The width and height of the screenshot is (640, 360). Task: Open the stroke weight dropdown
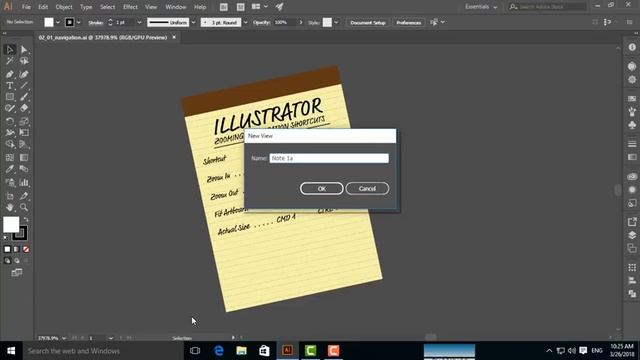tap(139, 22)
